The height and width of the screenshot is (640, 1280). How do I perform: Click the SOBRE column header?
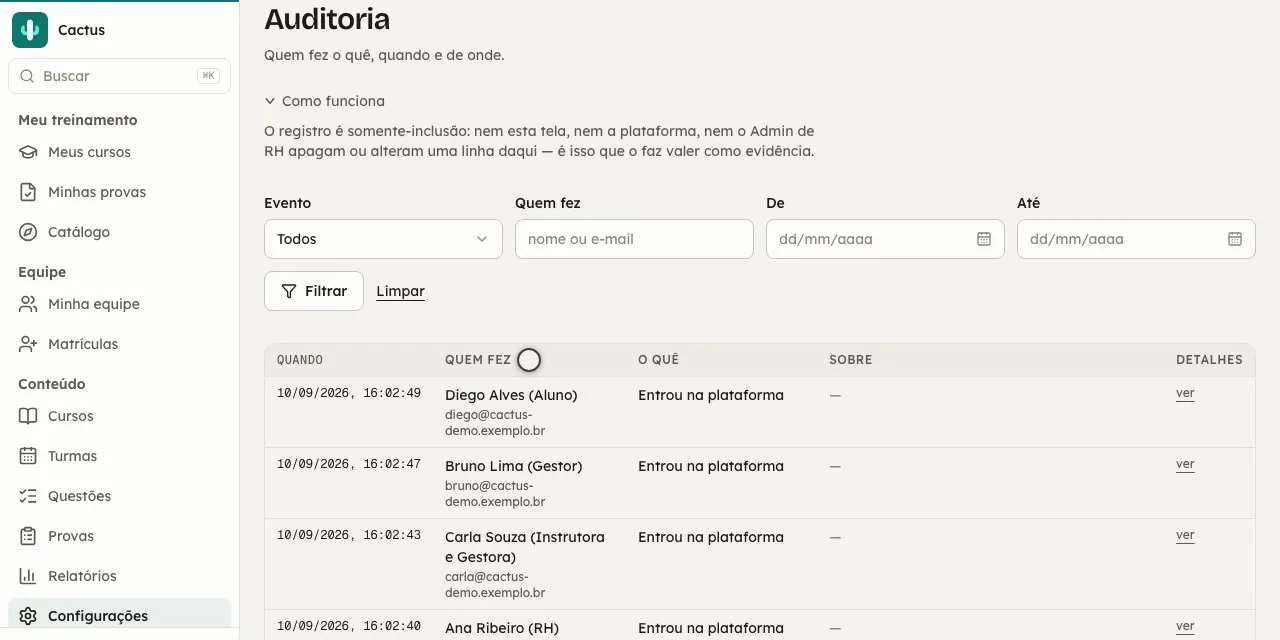pos(851,360)
